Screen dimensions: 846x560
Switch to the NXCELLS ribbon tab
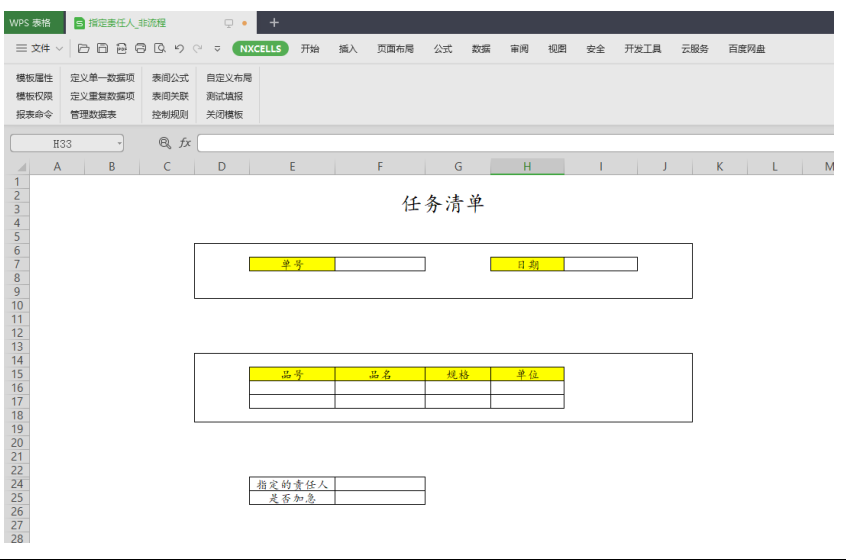260,48
